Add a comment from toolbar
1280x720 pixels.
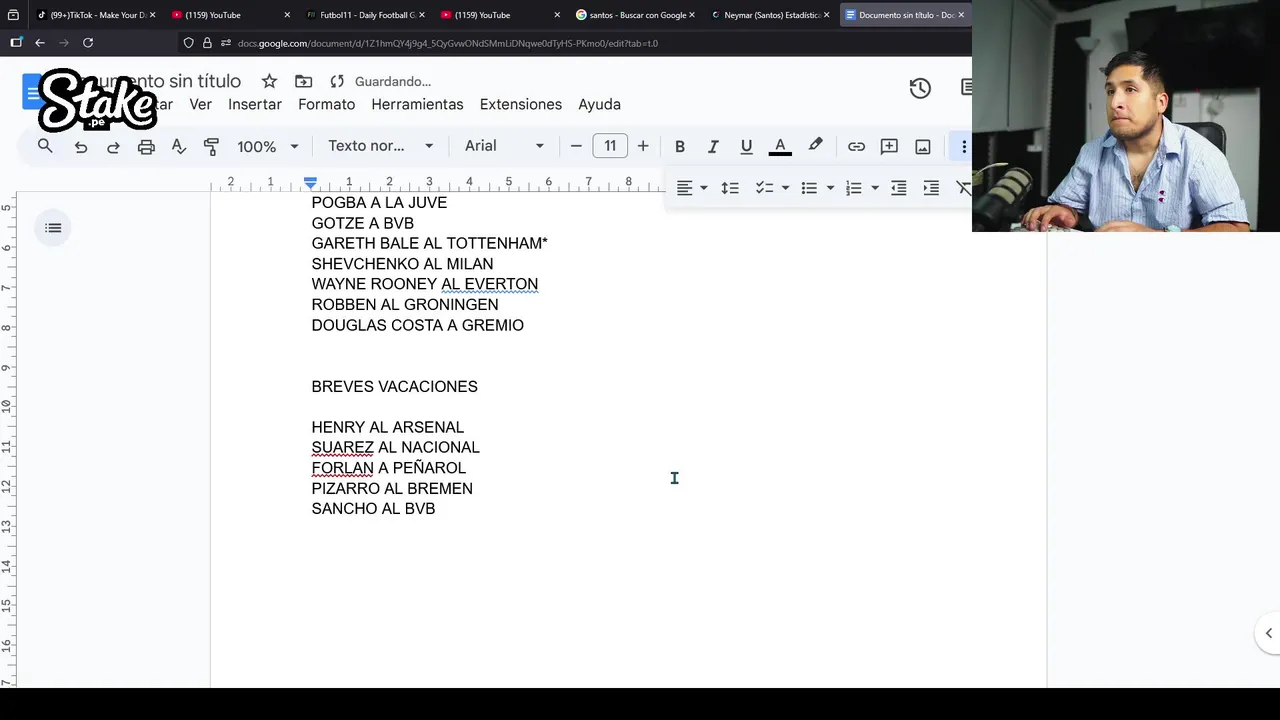pos(889,146)
